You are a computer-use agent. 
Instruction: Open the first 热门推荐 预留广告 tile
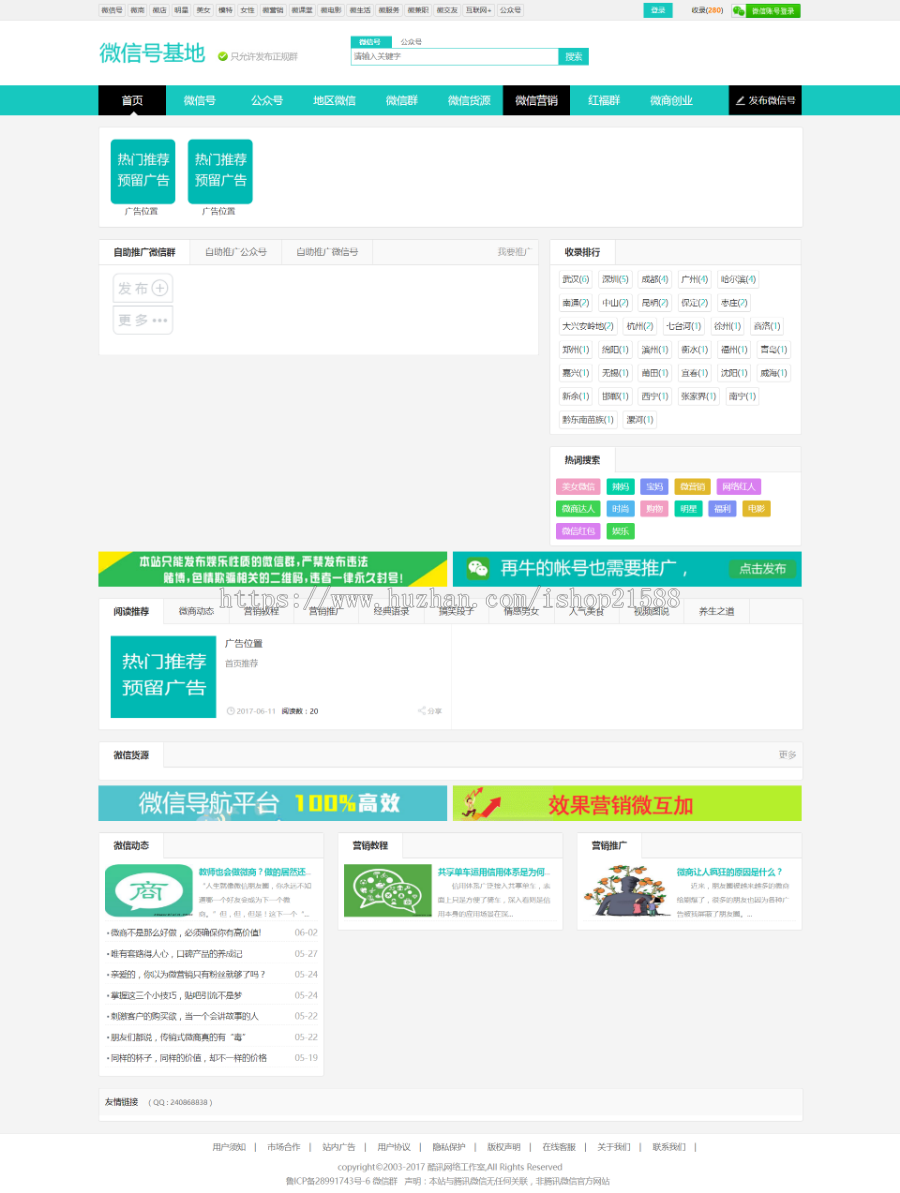coord(143,171)
